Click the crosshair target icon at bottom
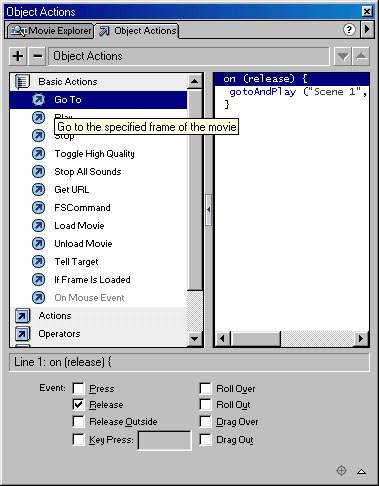This screenshot has height=486, width=379. [x=341, y=471]
